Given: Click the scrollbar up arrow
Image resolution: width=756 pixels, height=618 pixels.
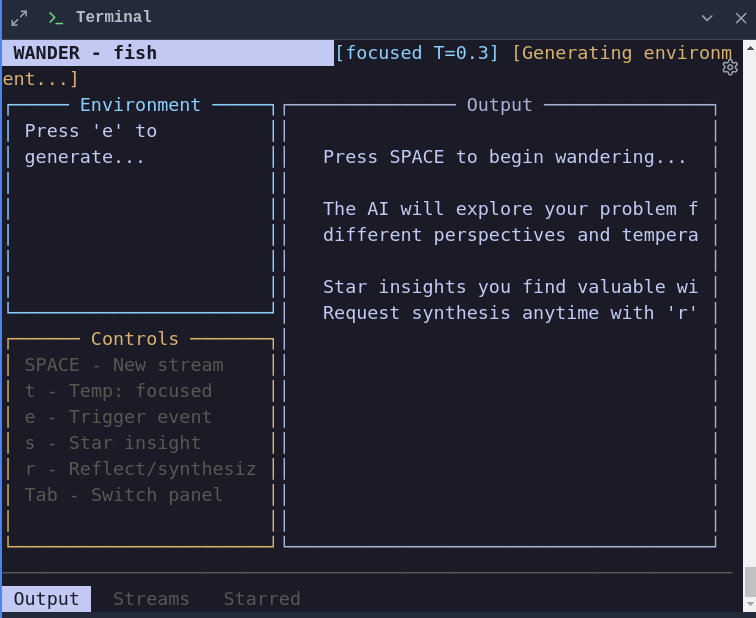Looking at the screenshot, I should (750, 48).
